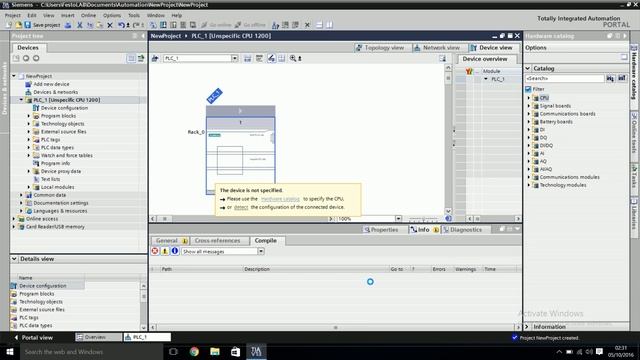Collapse the Details view section
Image resolution: width=640 pixels, height=360 pixels.
tap(14, 259)
